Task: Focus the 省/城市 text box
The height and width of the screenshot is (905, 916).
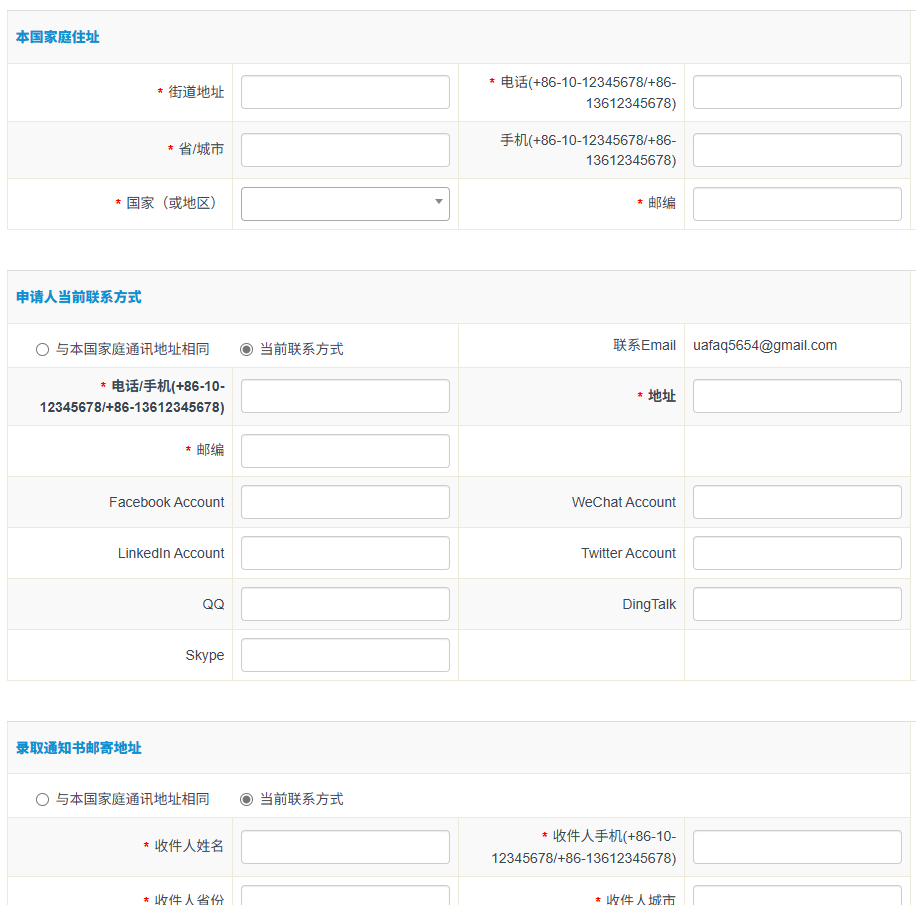Action: 345,150
